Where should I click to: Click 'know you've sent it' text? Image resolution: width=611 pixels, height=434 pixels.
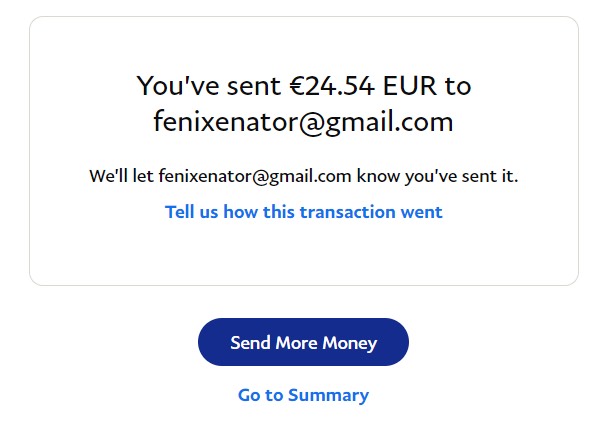[x=437, y=177]
